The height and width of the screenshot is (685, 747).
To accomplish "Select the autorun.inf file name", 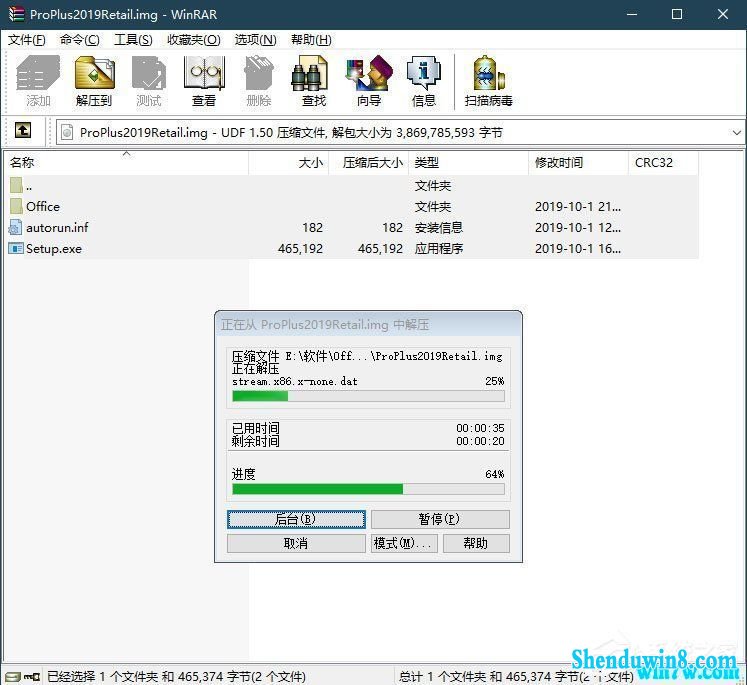I will 57,227.
